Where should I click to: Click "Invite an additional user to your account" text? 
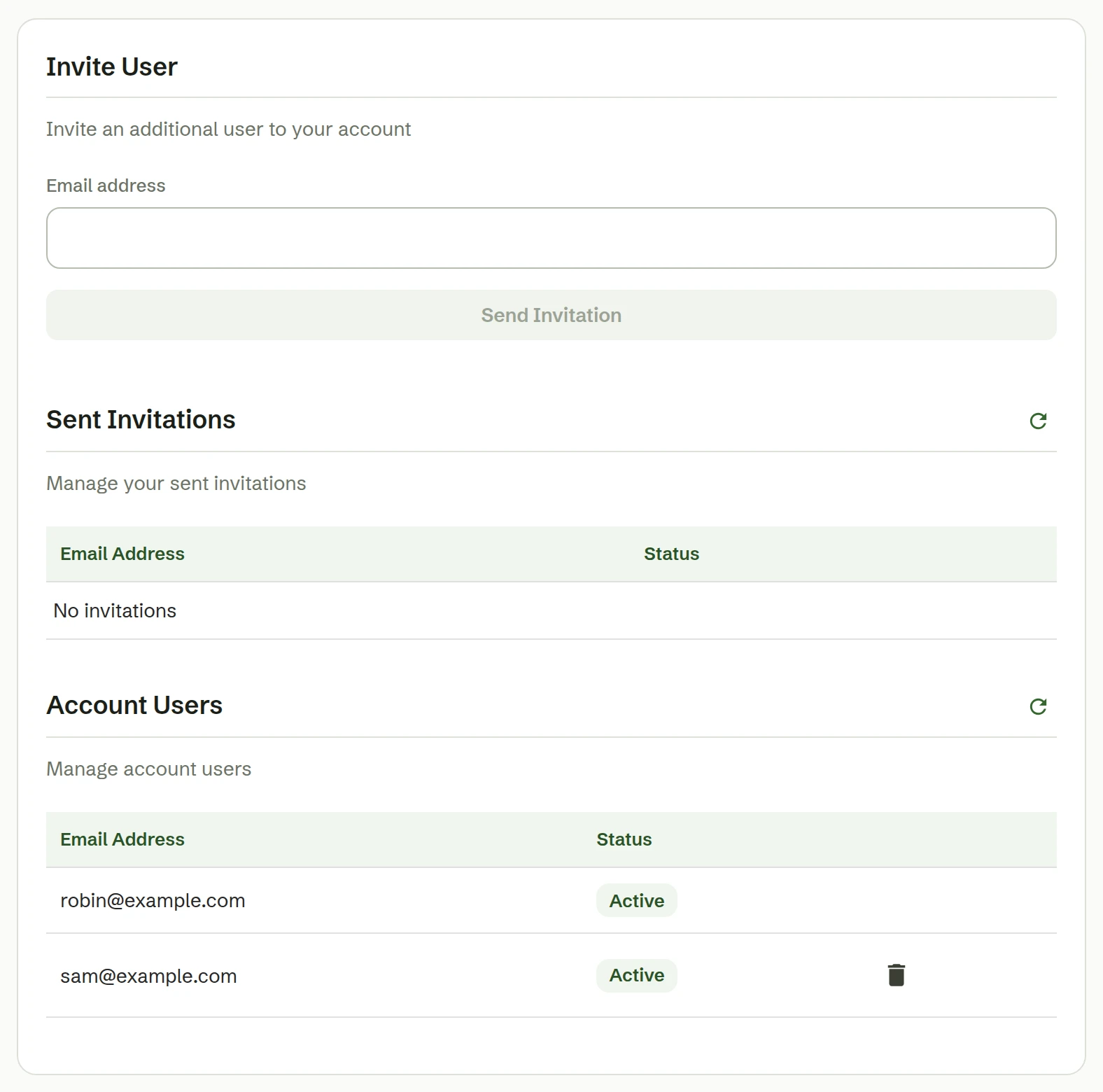[228, 129]
